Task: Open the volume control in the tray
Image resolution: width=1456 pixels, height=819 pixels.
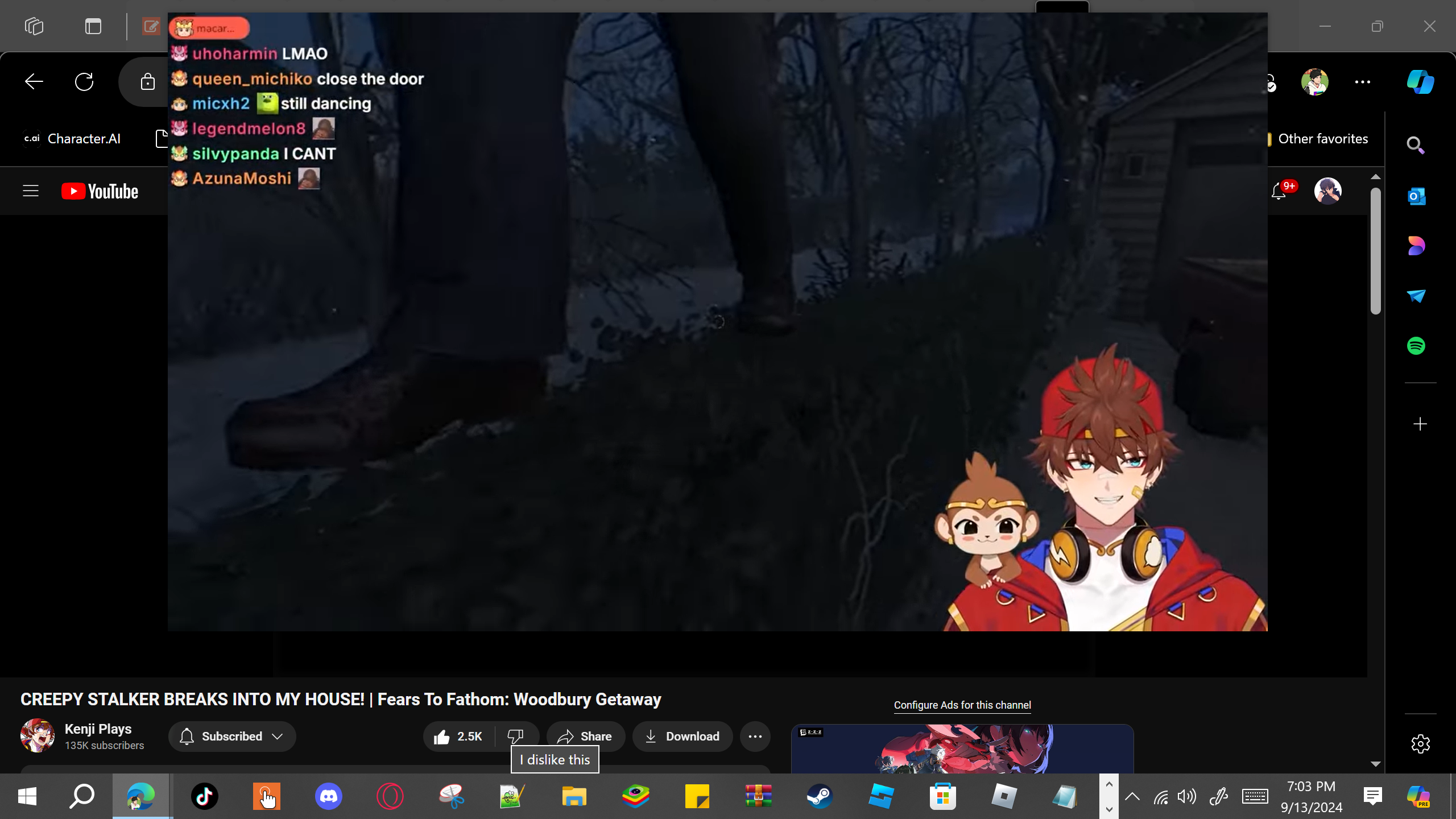Action: tap(1187, 796)
